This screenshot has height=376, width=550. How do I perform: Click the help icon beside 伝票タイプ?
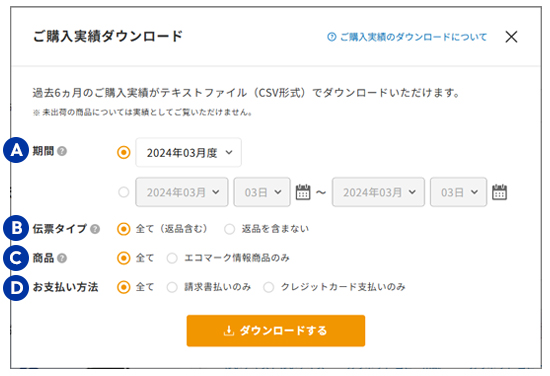coord(95,229)
